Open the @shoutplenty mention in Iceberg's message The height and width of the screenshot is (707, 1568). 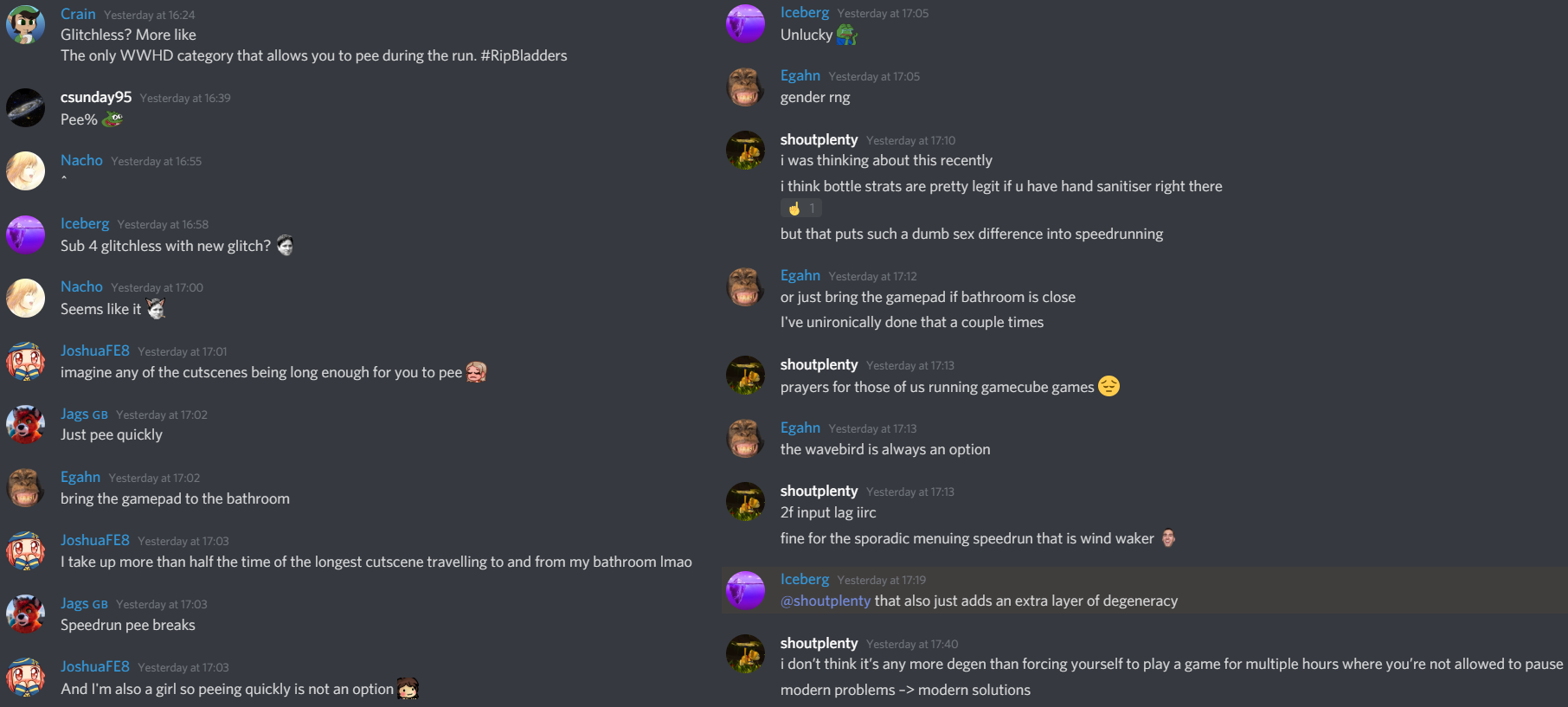click(826, 601)
